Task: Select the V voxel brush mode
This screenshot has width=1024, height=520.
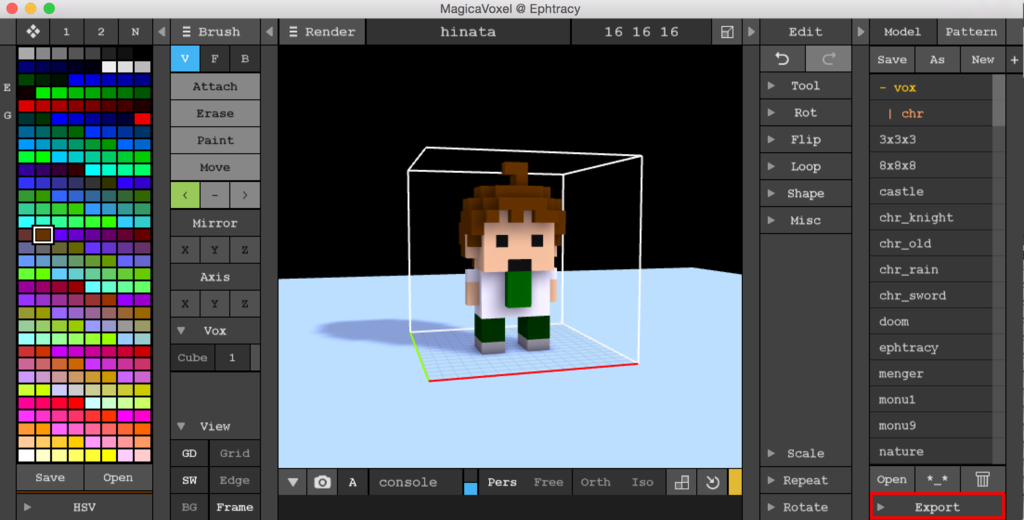Action: [x=185, y=59]
